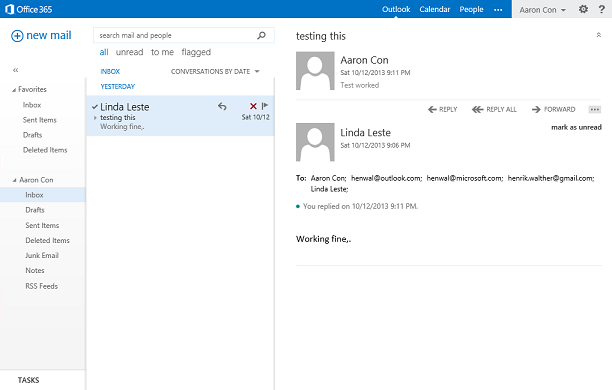Click Linda Leste's profile picture
The image size is (612, 390).
315,142
